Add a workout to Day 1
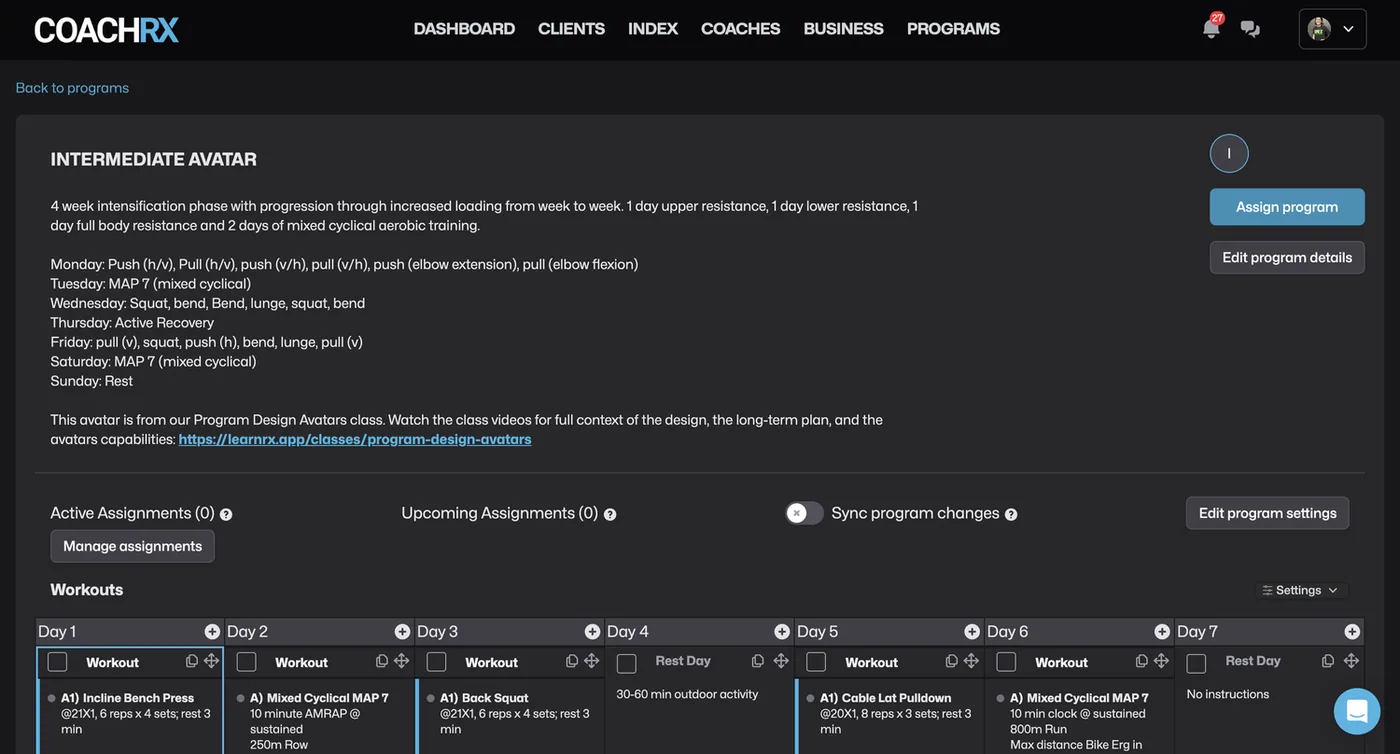 [x=212, y=632]
